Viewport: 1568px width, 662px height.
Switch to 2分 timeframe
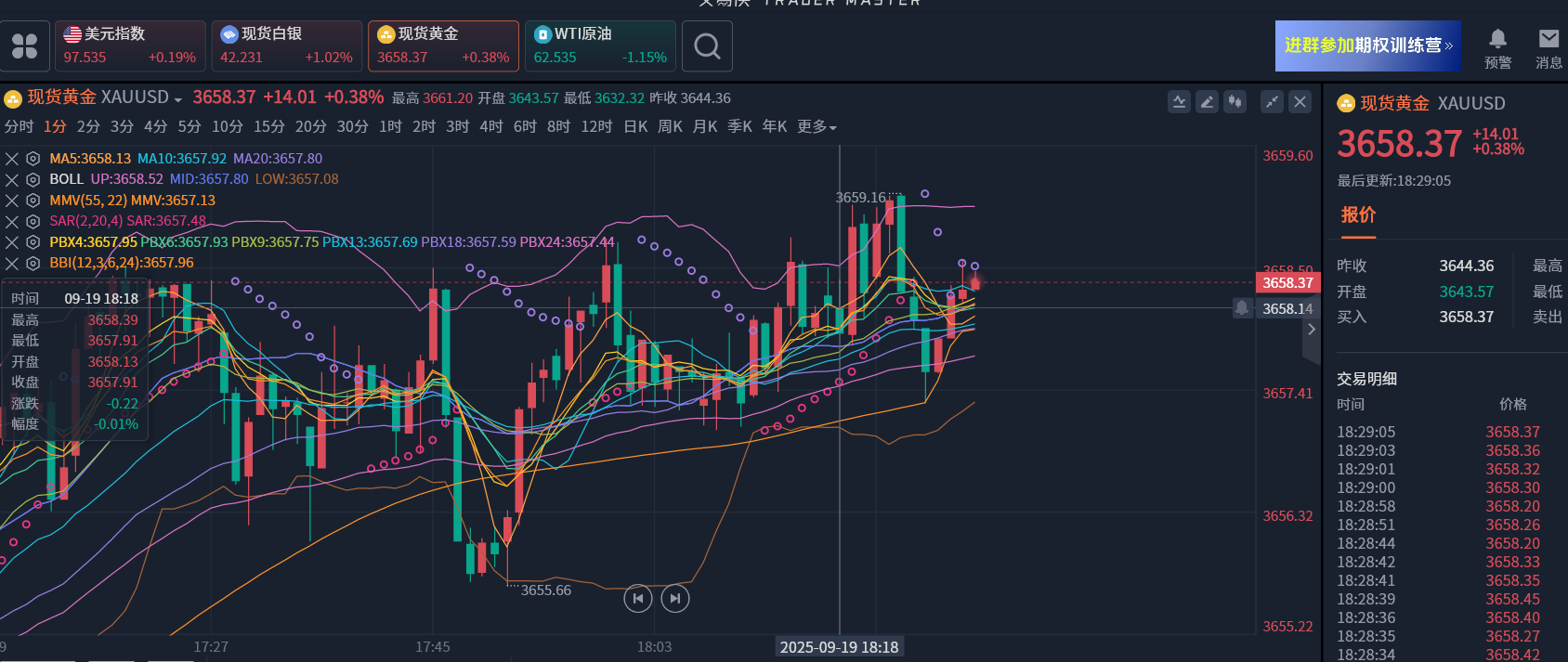[88, 126]
